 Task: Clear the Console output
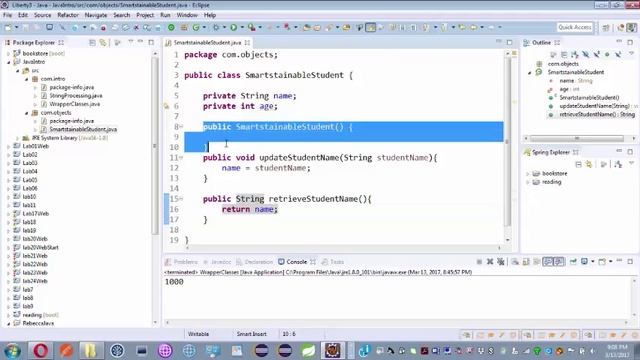[x=515, y=262]
